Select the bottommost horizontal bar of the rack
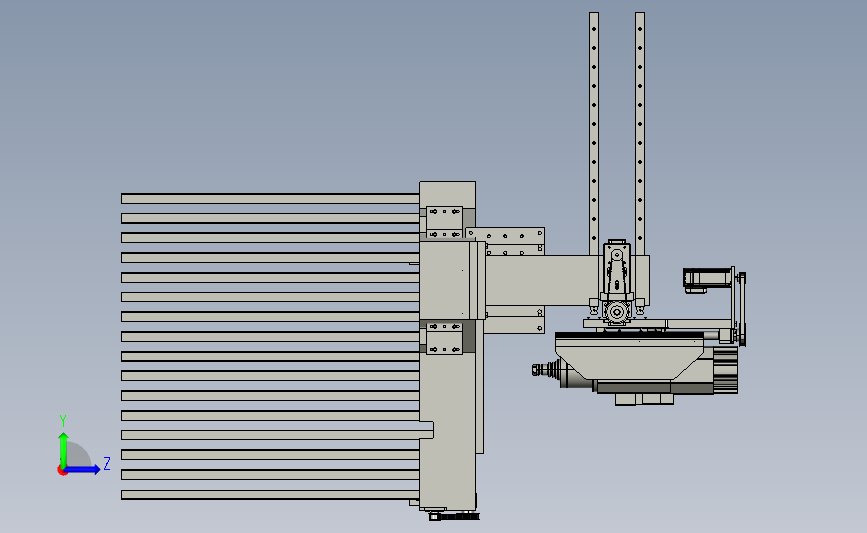Screen dimensions: 867x533 270,494
